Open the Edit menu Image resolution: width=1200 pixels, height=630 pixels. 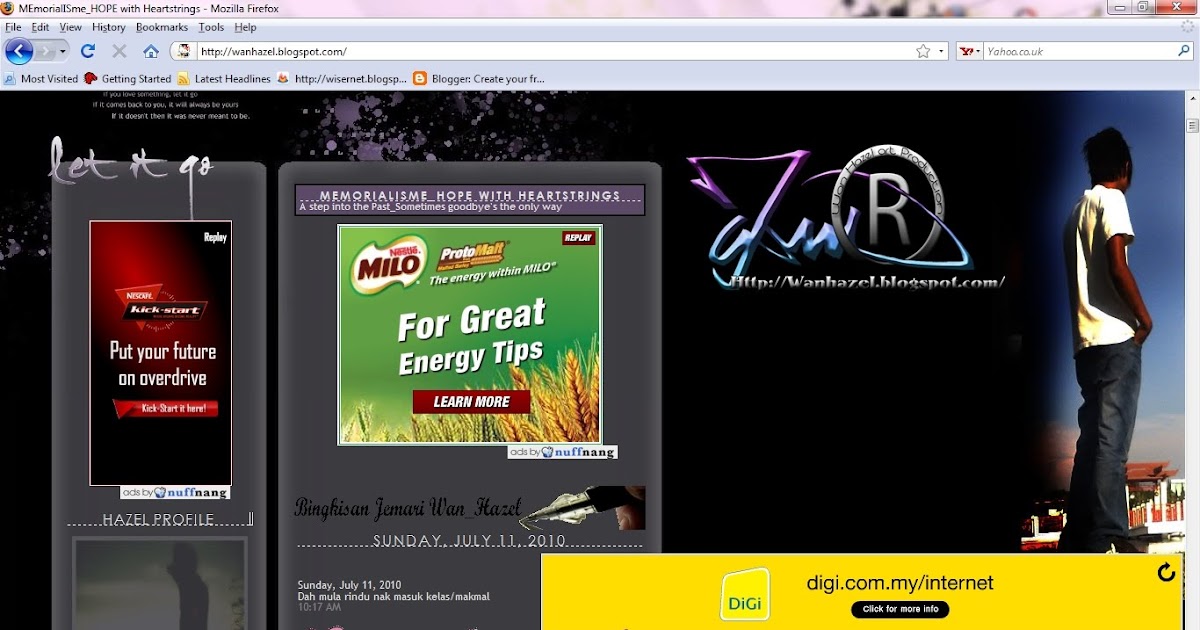click(x=40, y=27)
